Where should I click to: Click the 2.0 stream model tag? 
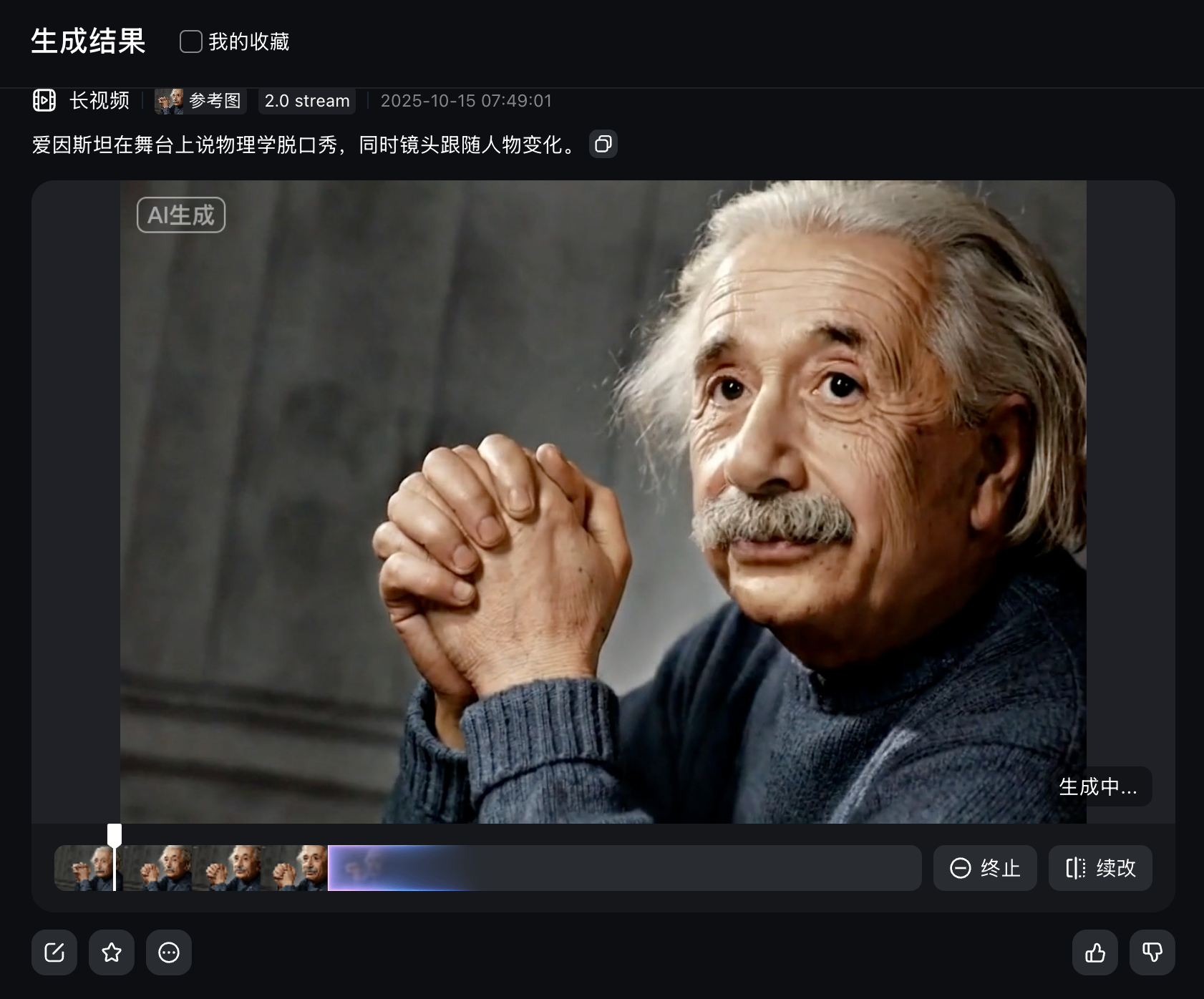306,101
